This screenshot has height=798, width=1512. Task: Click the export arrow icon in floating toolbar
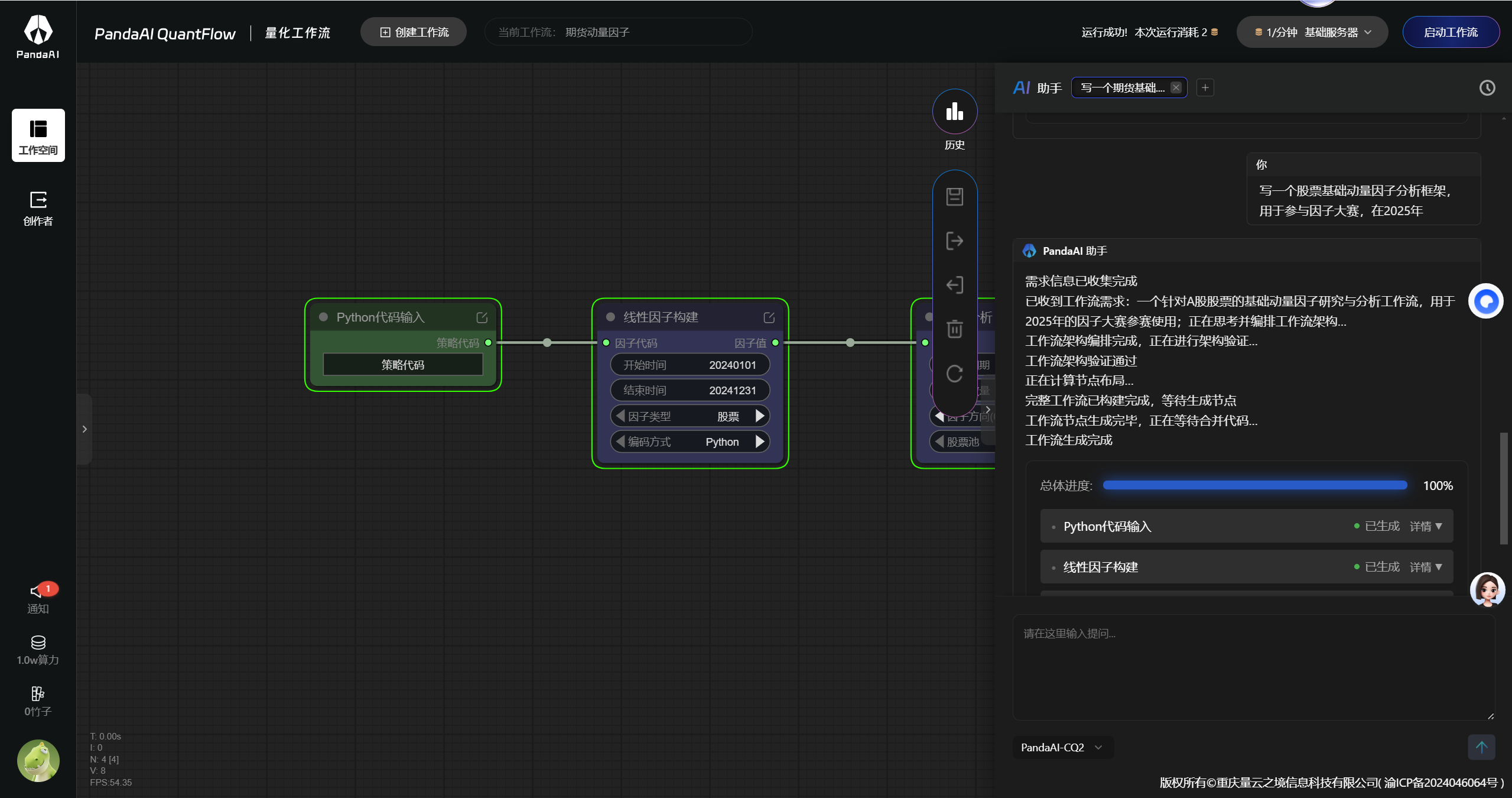coord(955,241)
